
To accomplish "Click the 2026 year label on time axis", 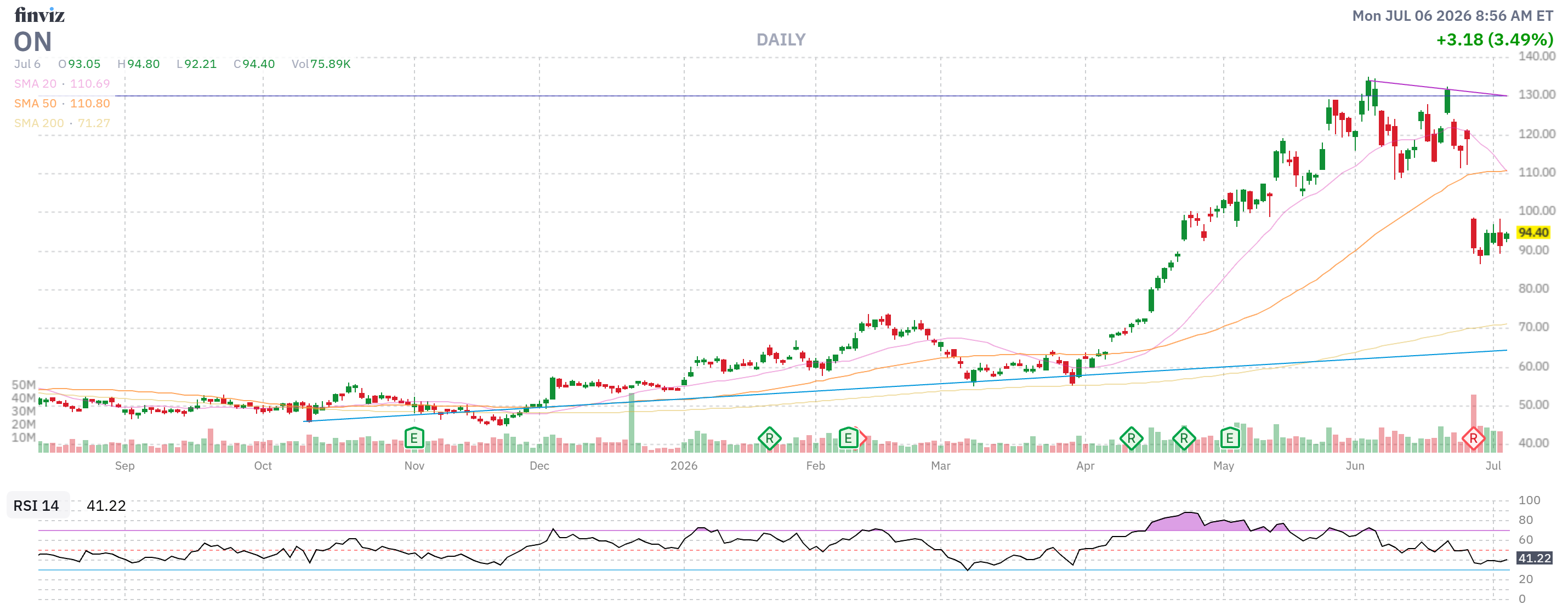I will click(684, 466).
